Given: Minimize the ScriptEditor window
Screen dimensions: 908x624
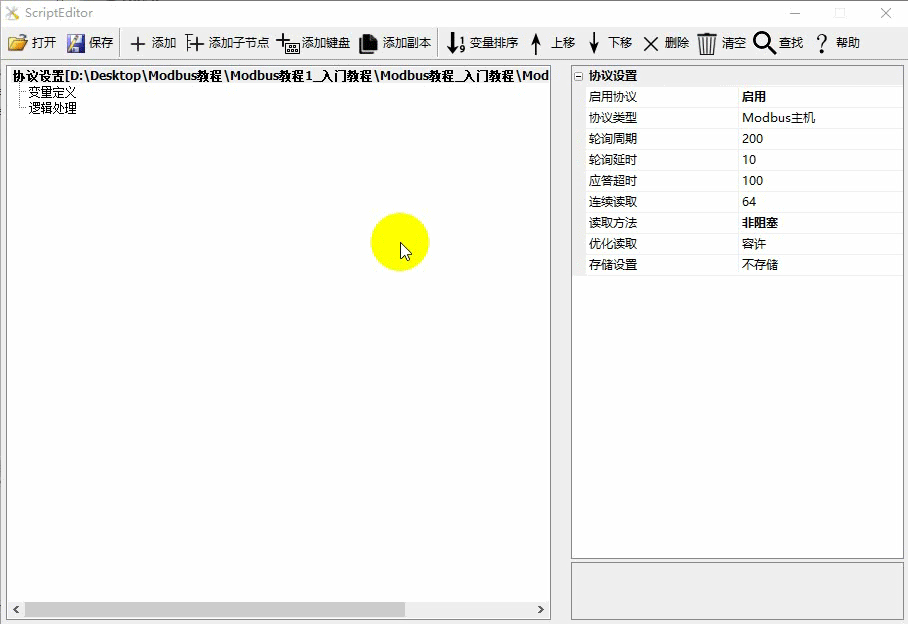Looking at the screenshot, I should 795,13.
